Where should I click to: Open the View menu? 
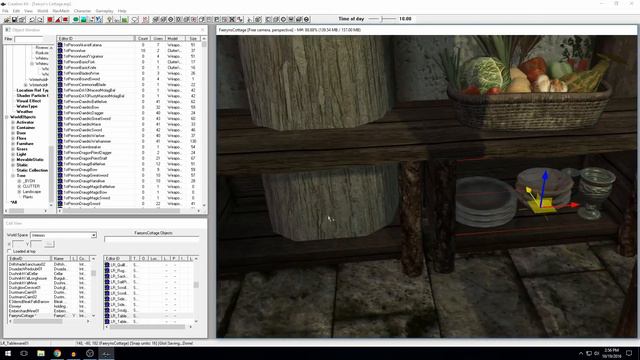[x=28, y=11]
